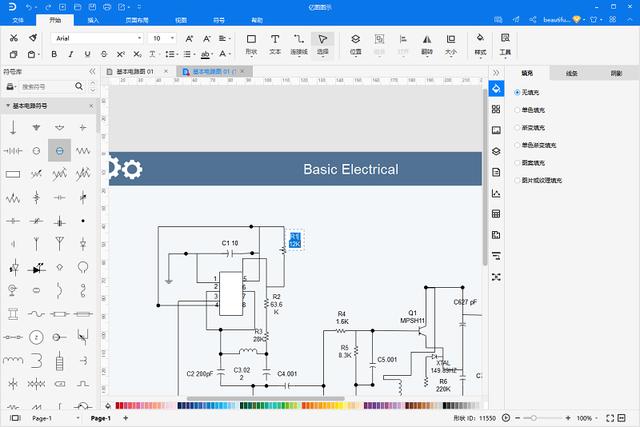Click the Text (文本) tool button
Image resolution: width=640 pixels, height=427 pixels.
pos(275,44)
